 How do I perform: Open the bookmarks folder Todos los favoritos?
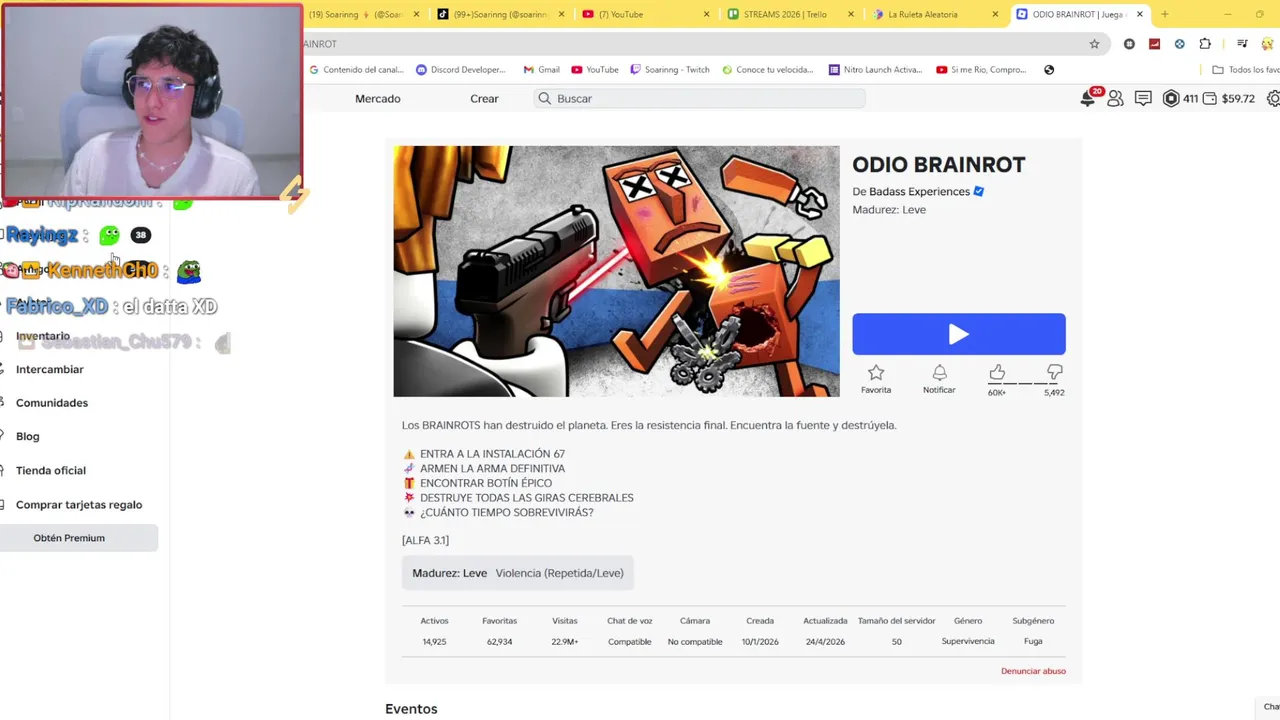click(x=1246, y=70)
